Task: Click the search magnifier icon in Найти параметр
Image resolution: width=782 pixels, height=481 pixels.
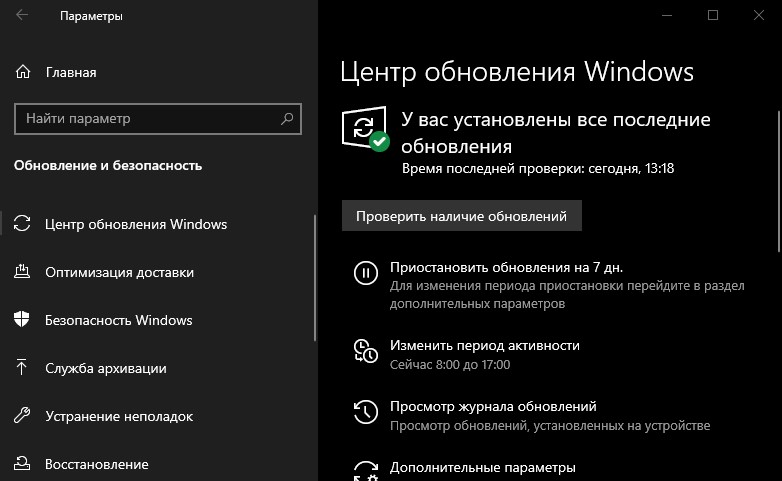Action: (287, 119)
